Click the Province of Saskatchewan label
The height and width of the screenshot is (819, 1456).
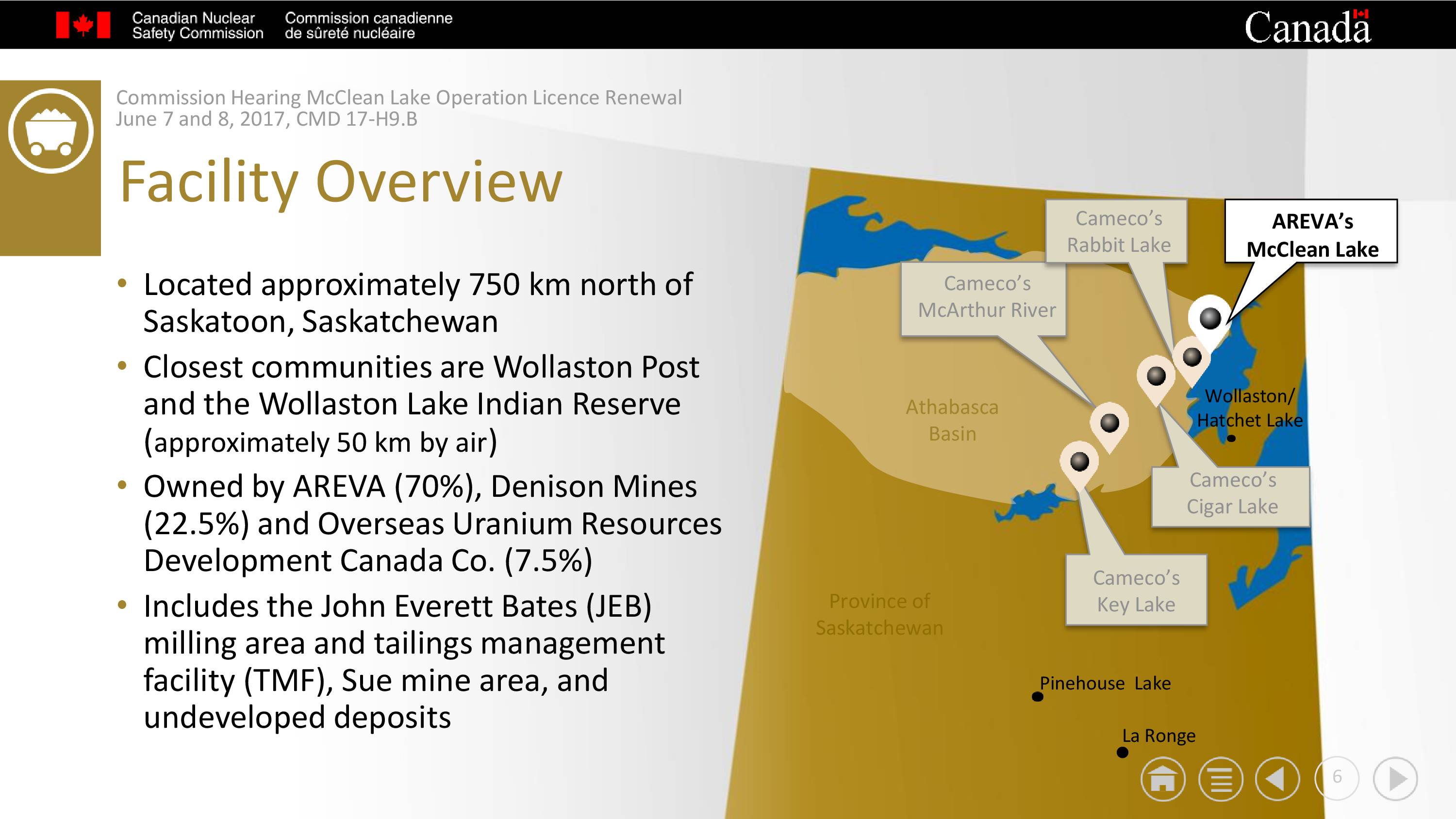pos(879,614)
